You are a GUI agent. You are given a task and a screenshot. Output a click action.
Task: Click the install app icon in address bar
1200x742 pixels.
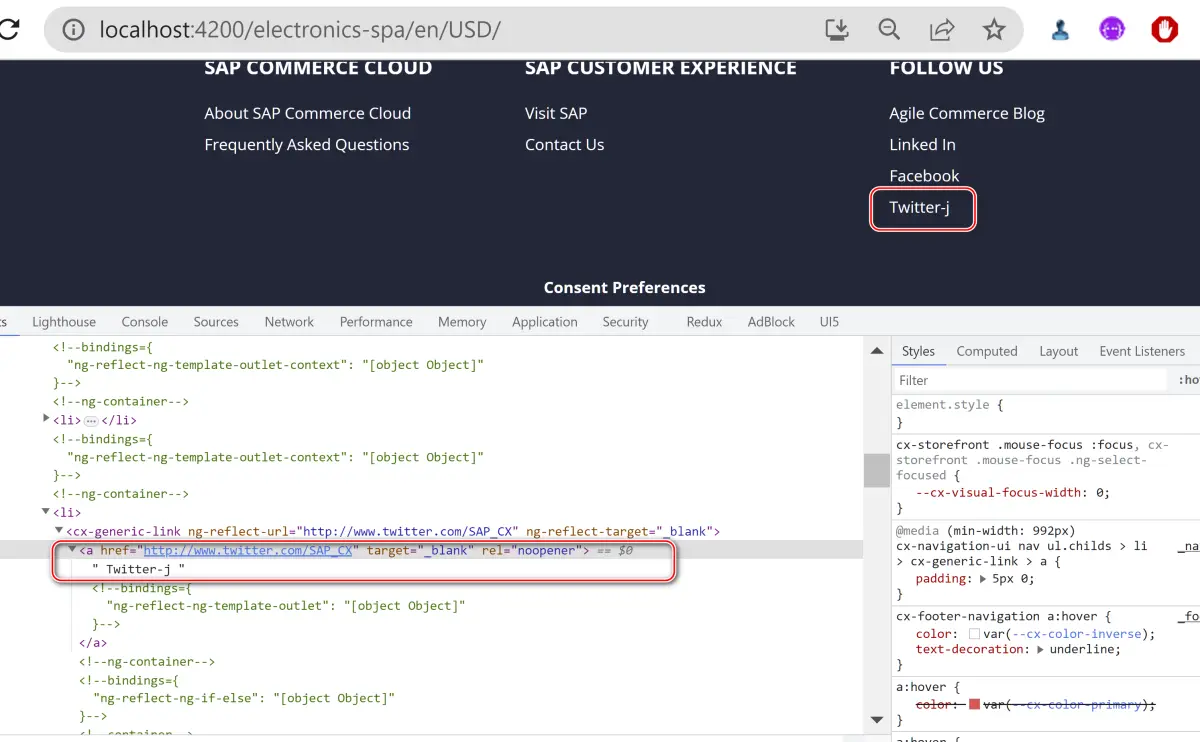coord(837,30)
